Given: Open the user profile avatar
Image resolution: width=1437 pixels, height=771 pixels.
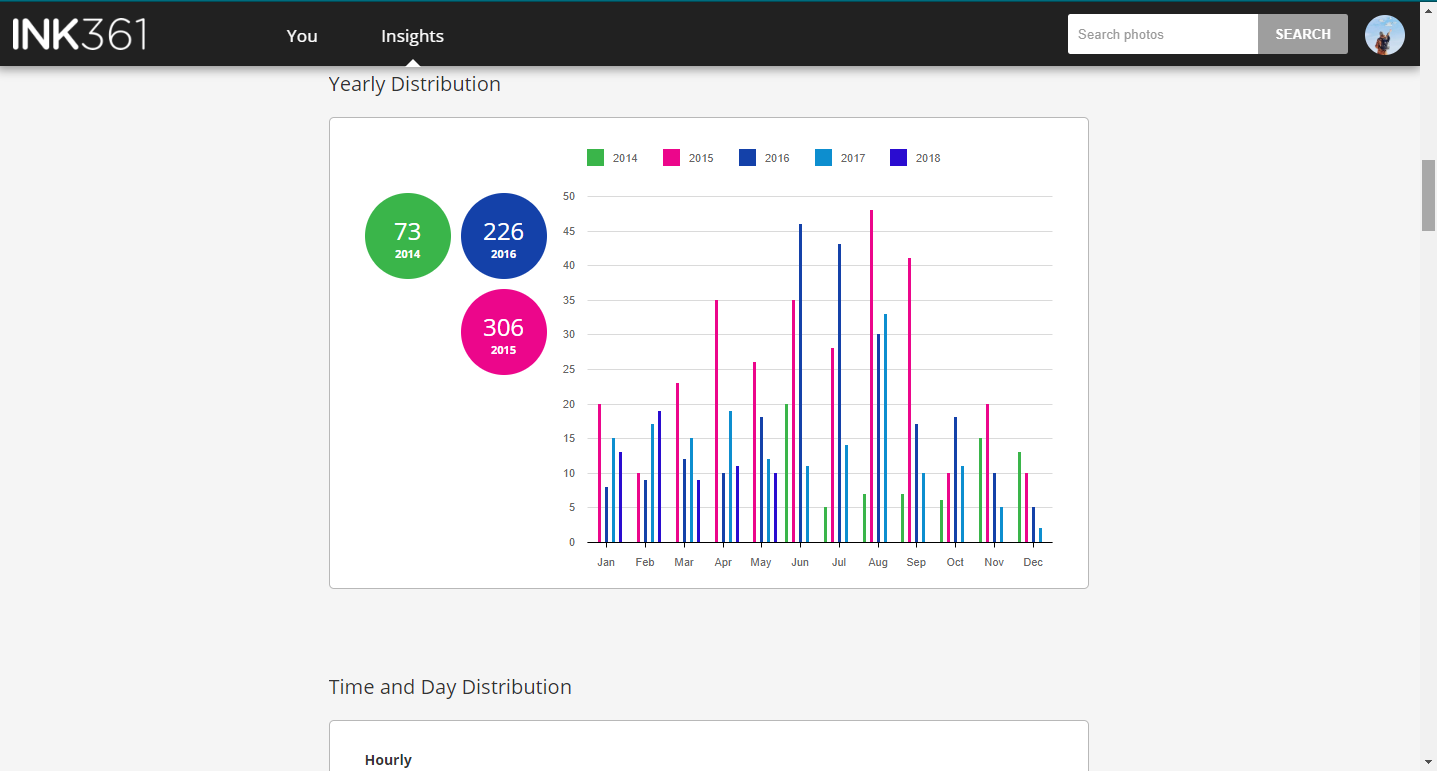Looking at the screenshot, I should point(1384,35).
